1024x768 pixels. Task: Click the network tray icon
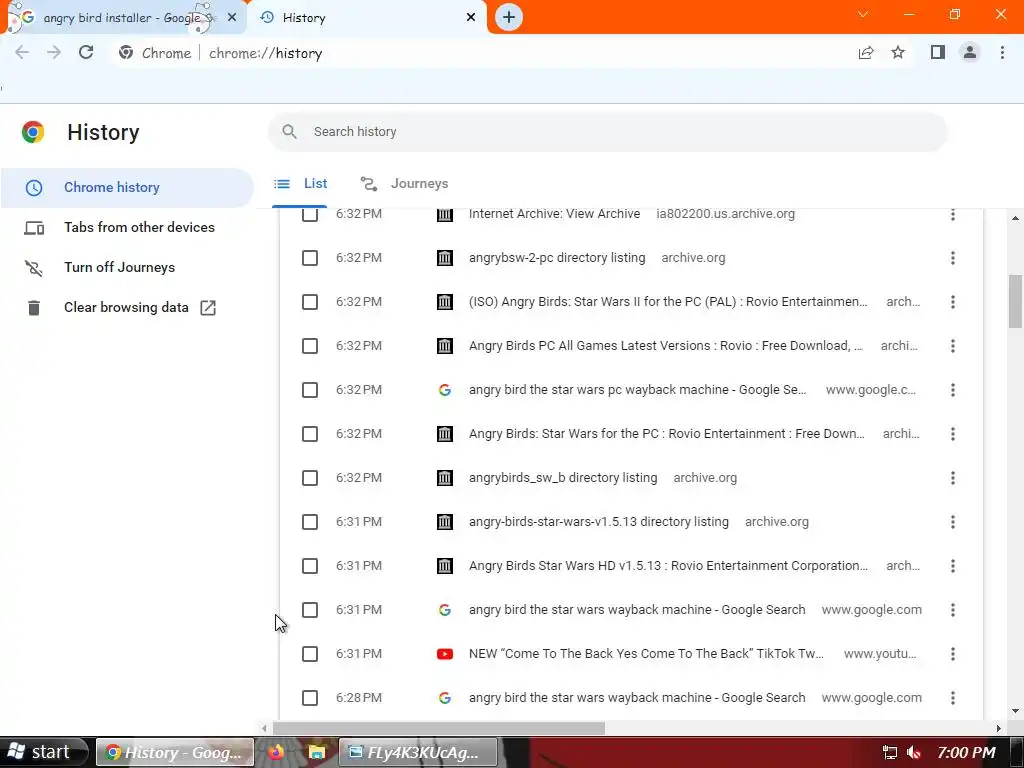[x=889, y=752]
